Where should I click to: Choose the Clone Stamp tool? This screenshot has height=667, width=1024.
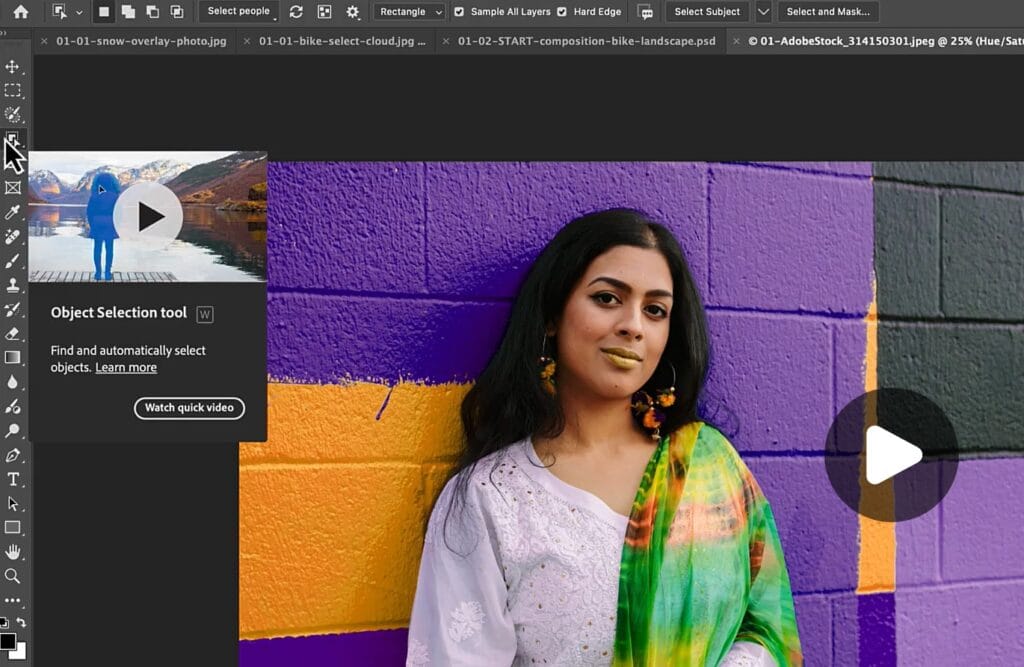[13, 285]
